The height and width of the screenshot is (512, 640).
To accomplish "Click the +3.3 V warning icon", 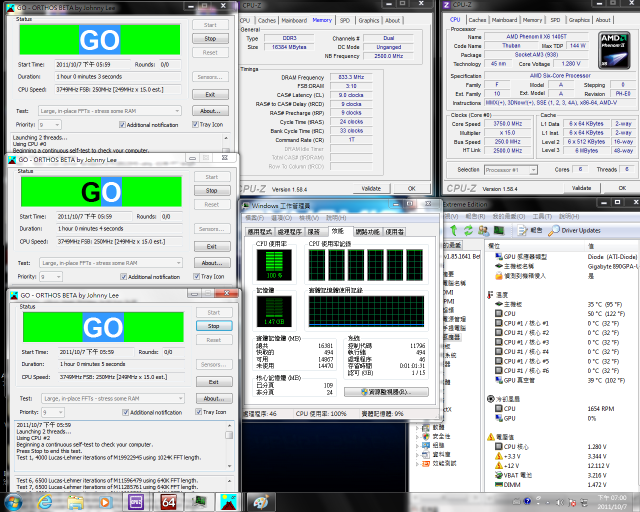I will [498, 456].
